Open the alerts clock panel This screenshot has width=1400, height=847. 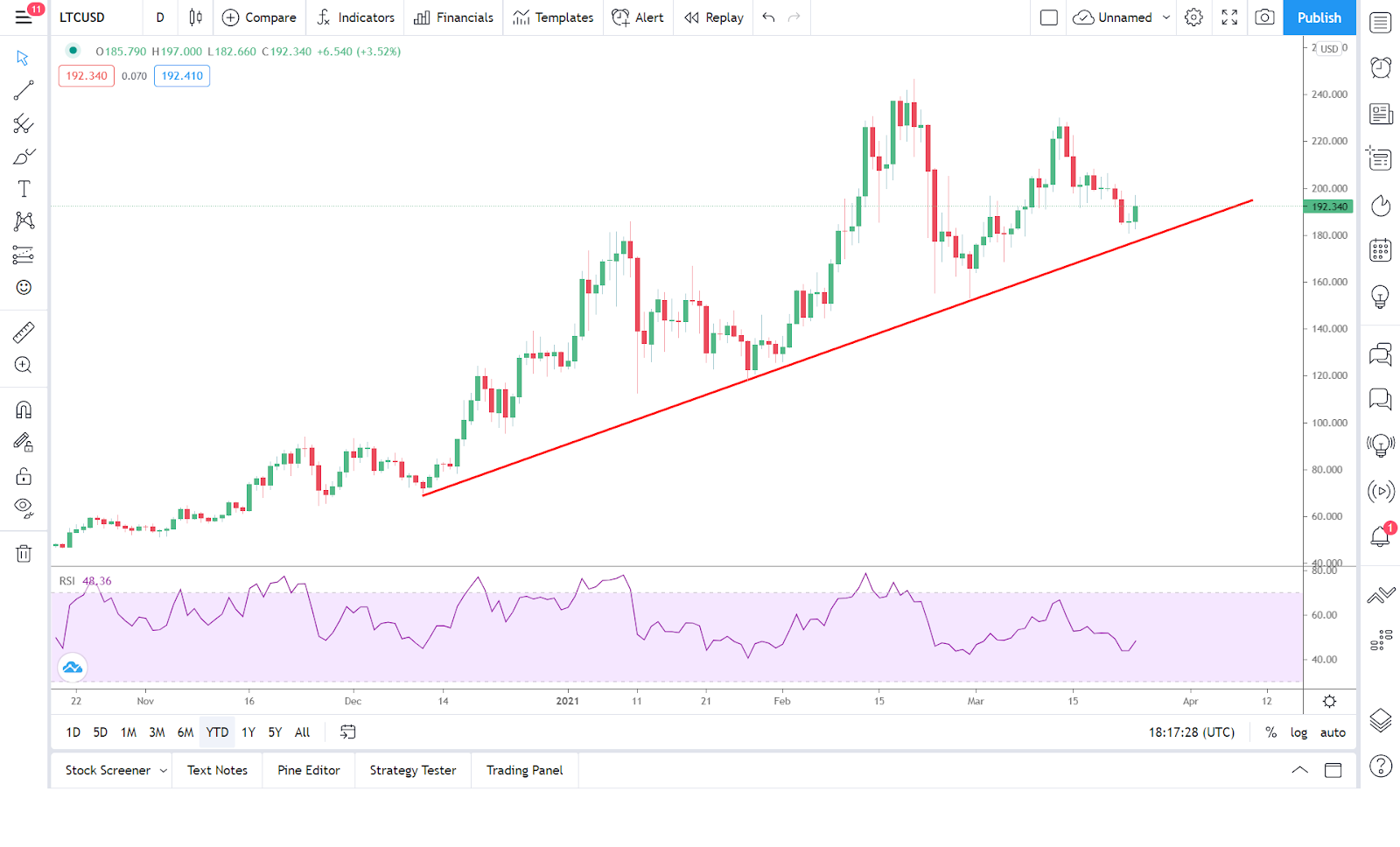(1380, 67)
